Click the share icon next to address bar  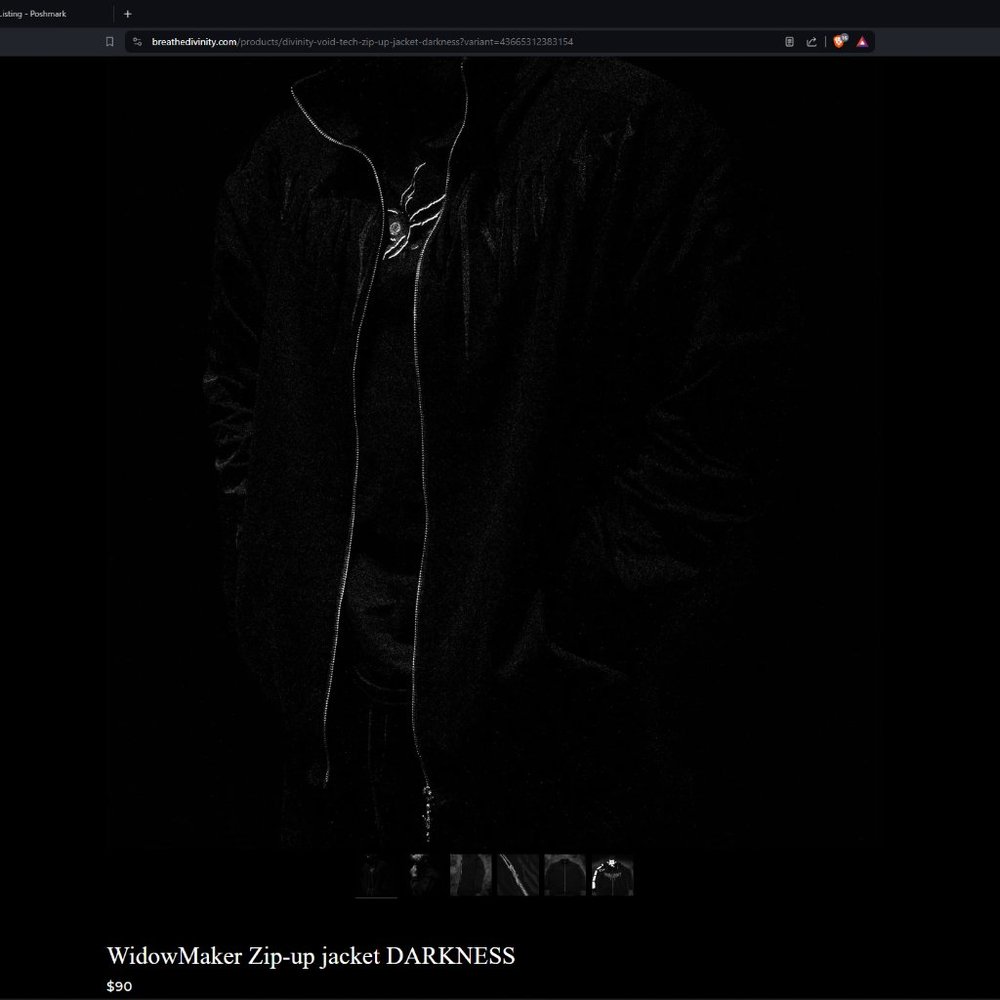click(x=811, y=41)
